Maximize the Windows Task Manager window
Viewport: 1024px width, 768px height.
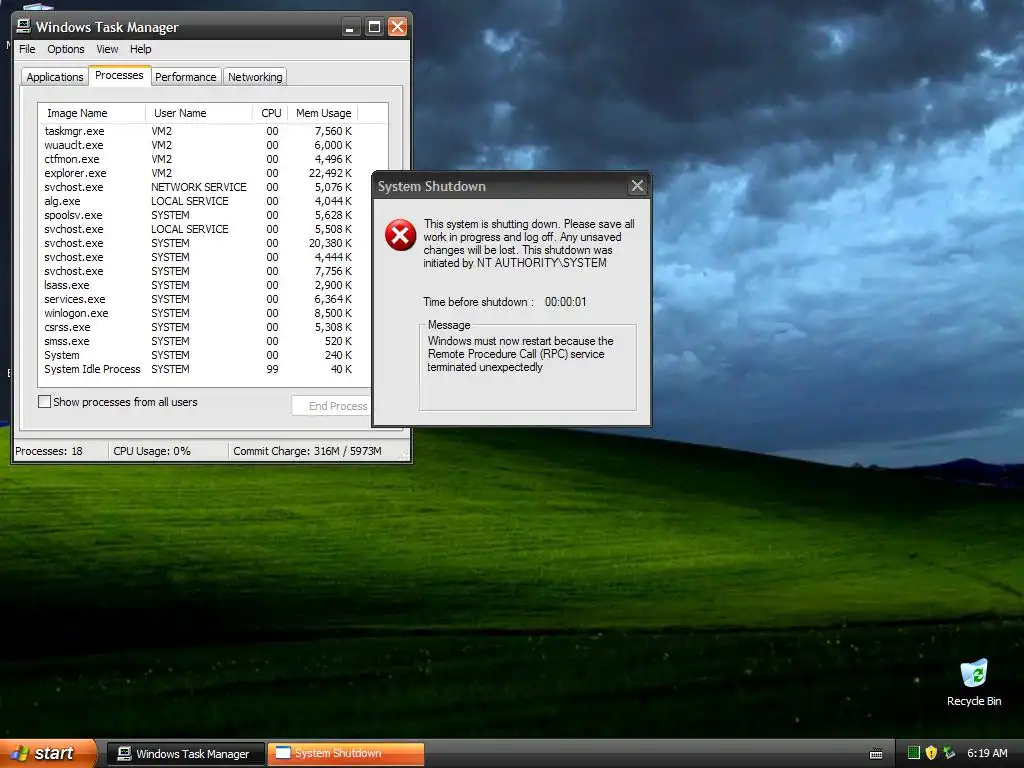(374, 27)
